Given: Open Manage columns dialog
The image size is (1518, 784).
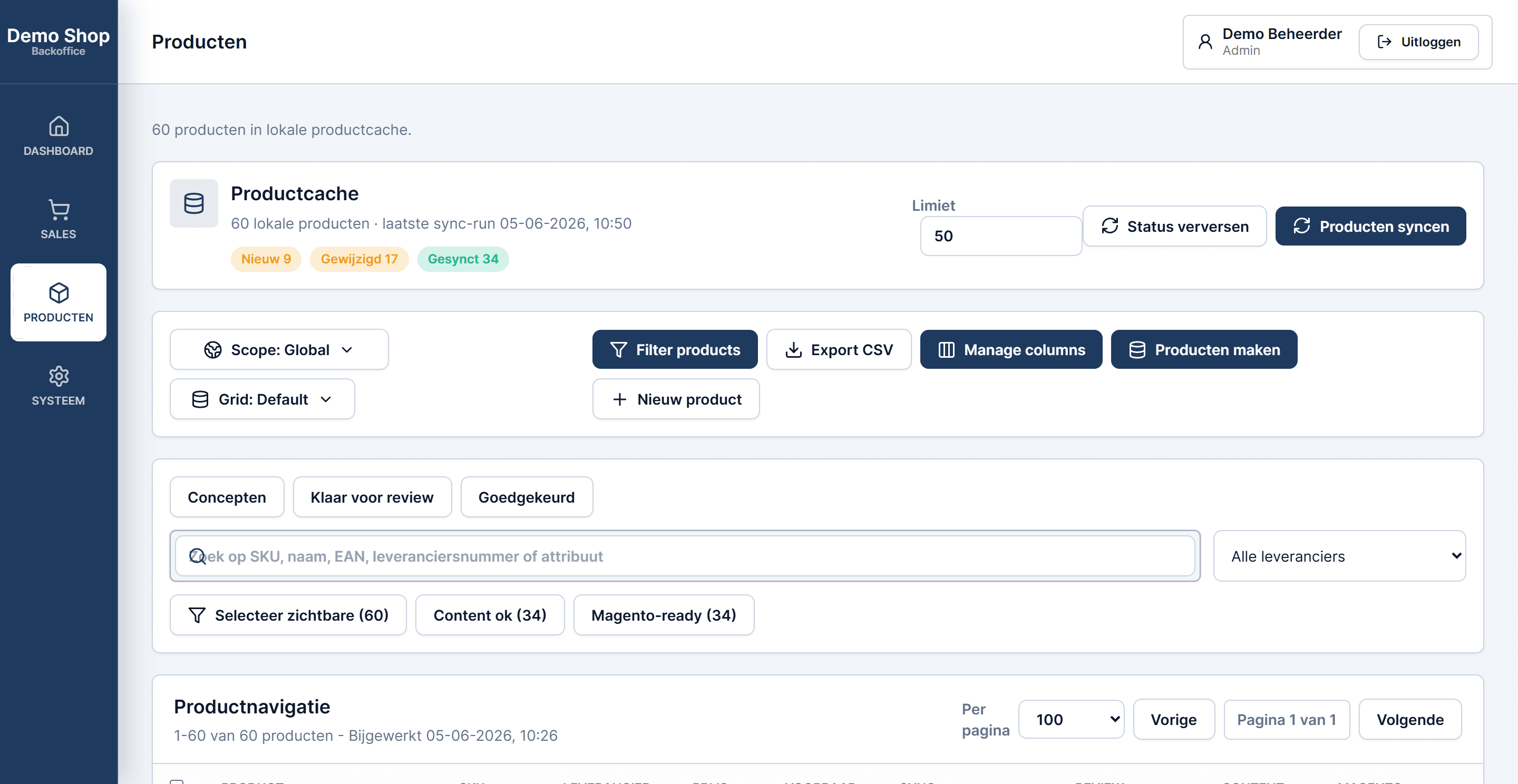Looking at the screenshot, I should coord(1010,349).
